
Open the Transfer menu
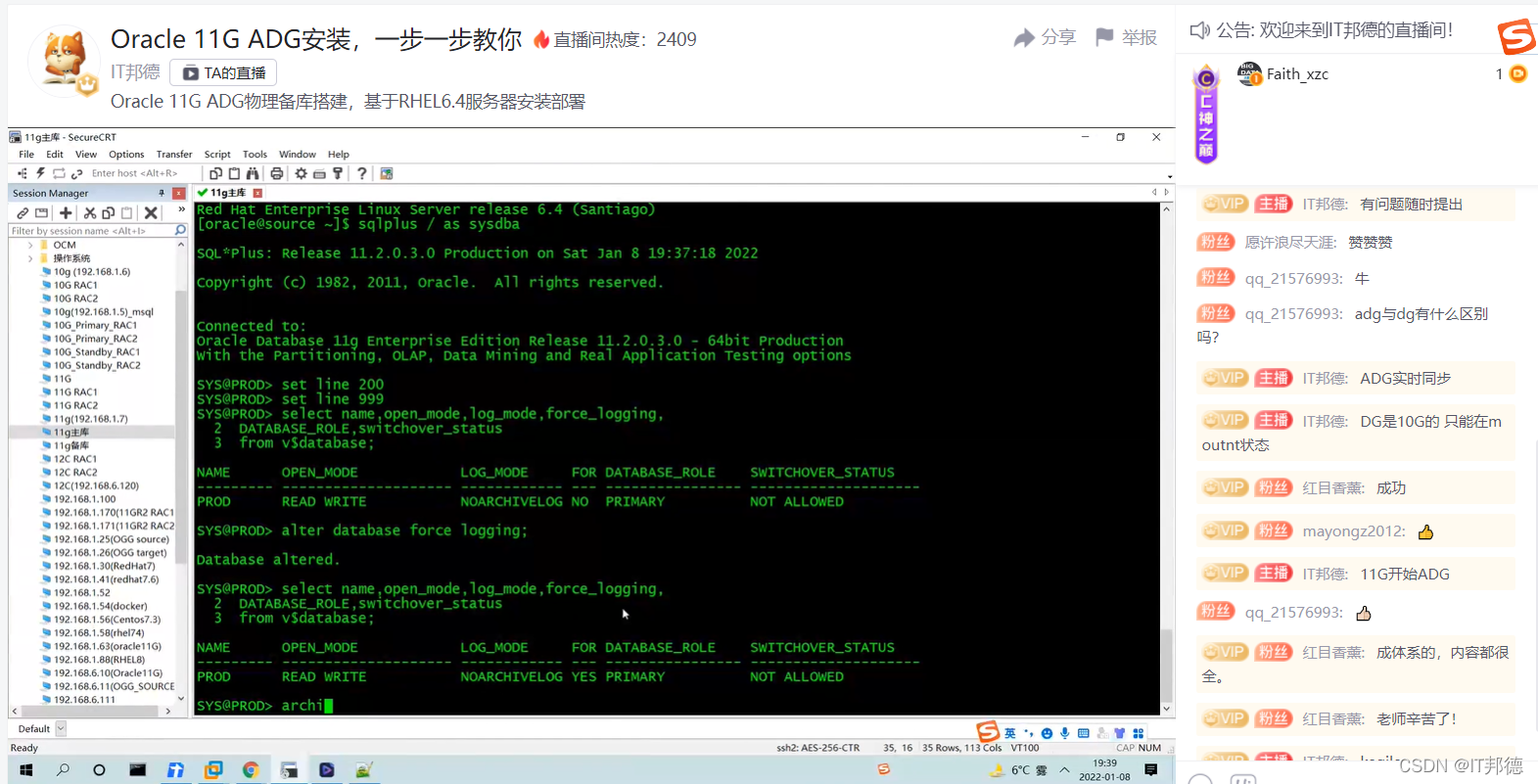[x=174, y=155]
